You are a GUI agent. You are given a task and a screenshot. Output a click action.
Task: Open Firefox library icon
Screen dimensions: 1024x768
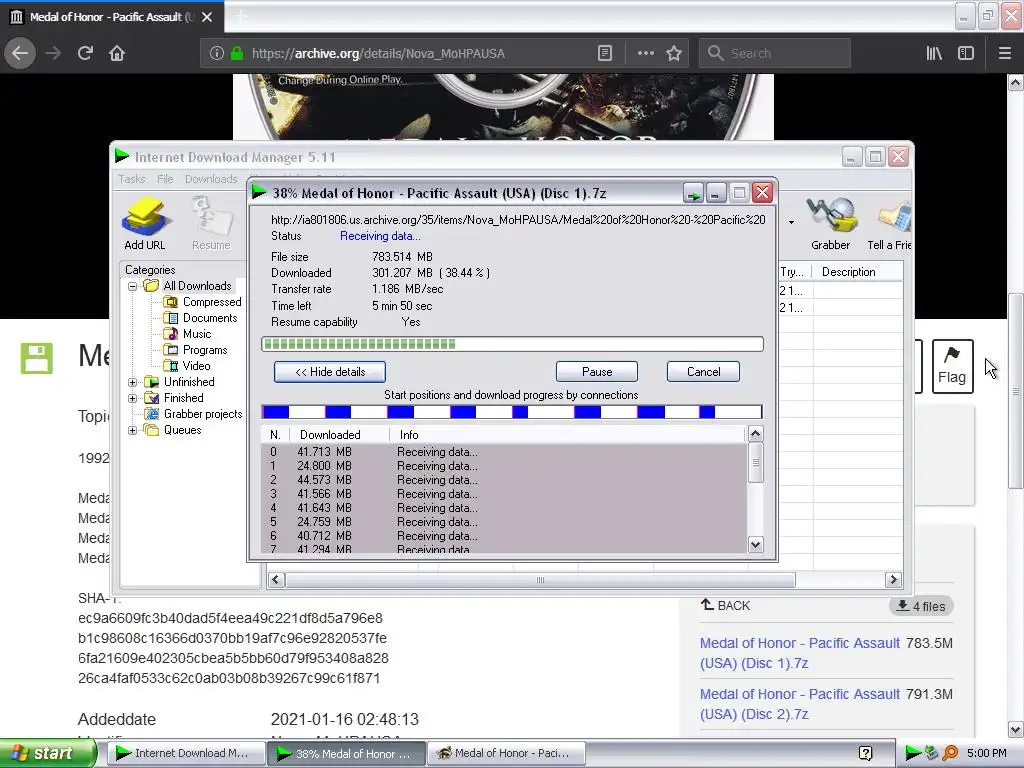tap(934, 53)
